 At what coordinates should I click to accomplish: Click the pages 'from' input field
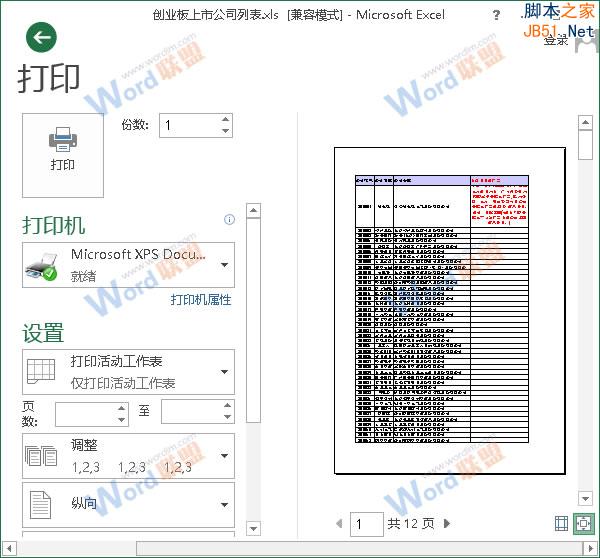tap(86, 414)
